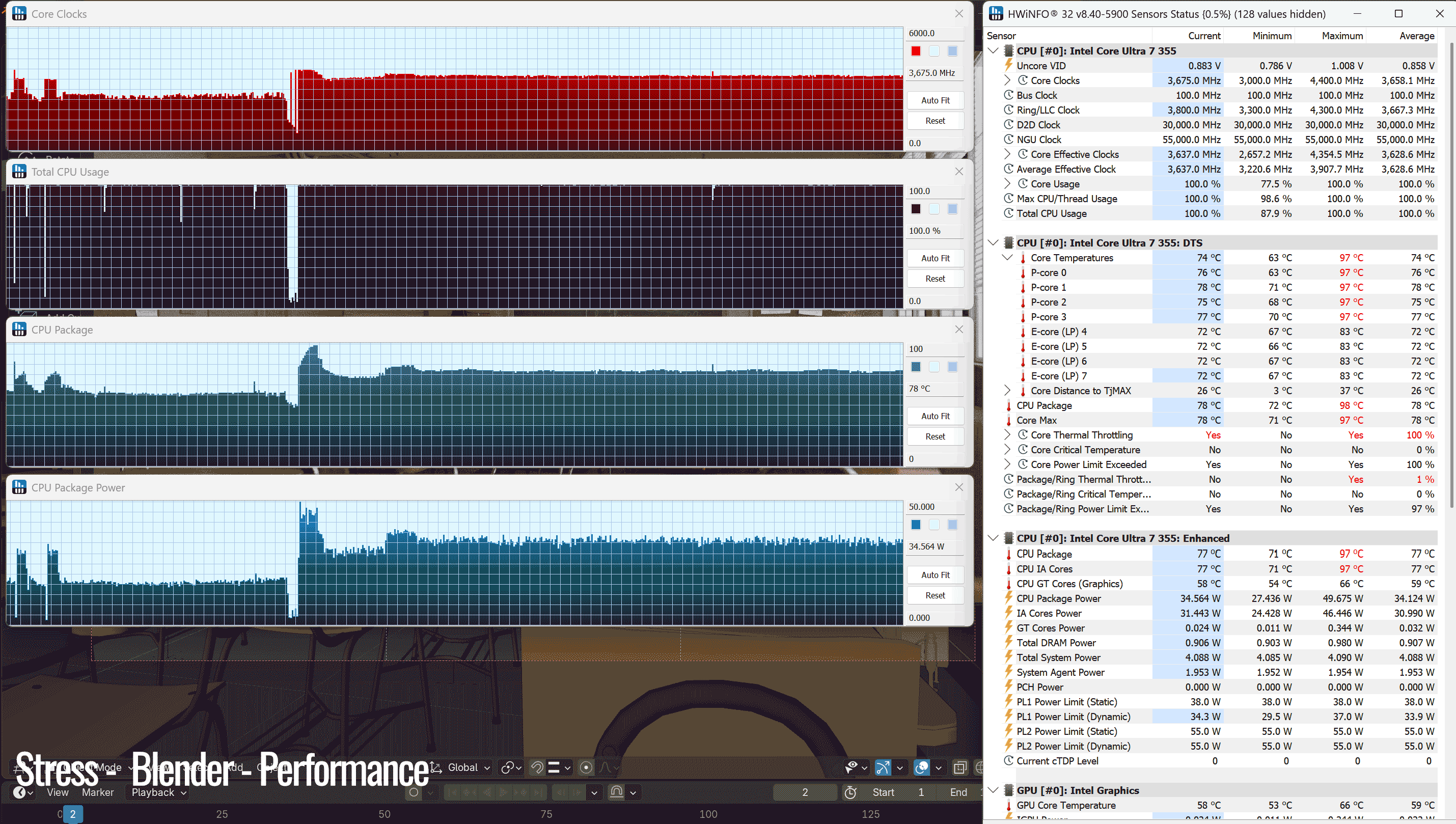1456x824 pixels.
Task: Click Reset in the Core Clocks window
Action: [936, 121]
